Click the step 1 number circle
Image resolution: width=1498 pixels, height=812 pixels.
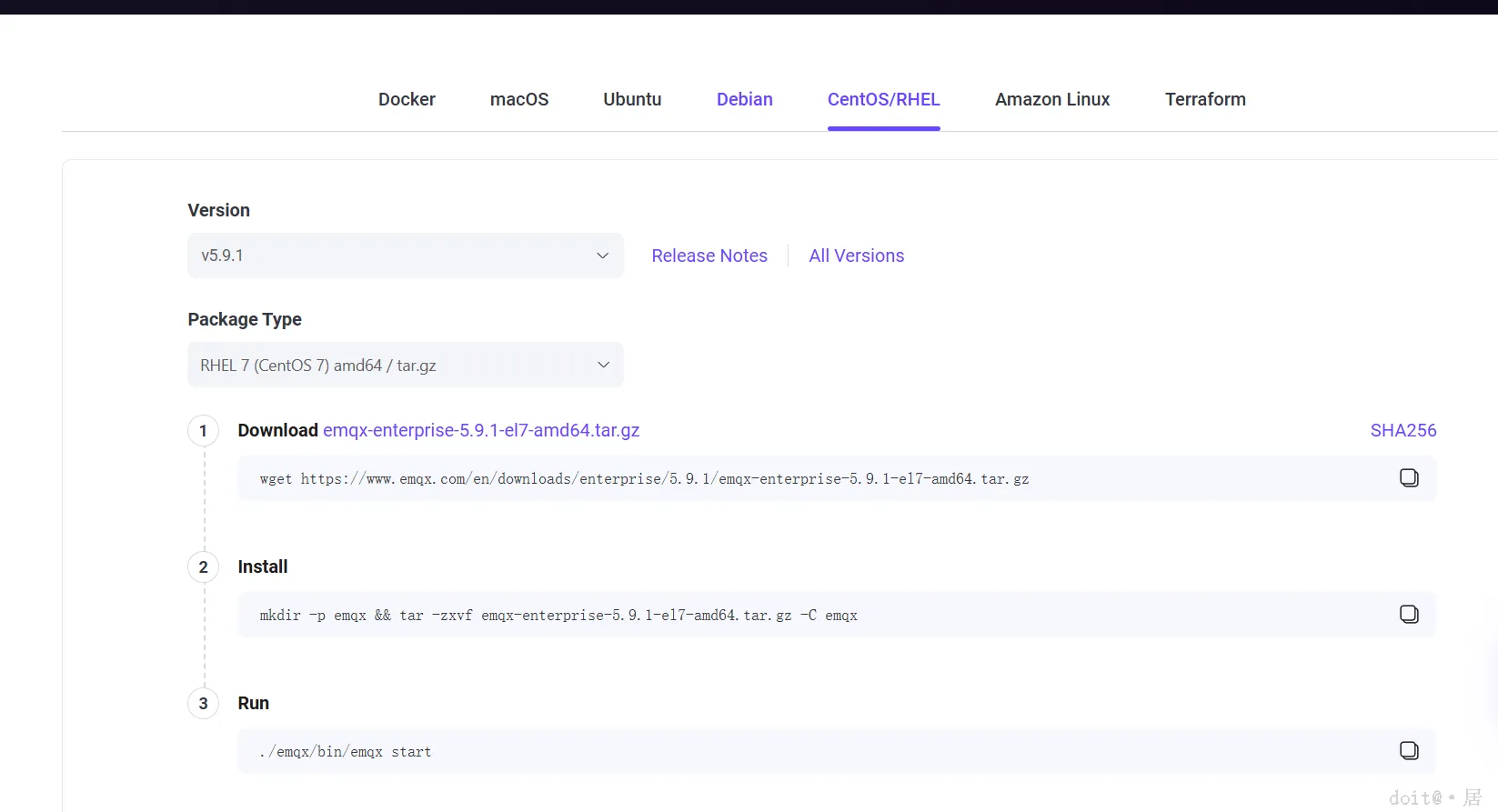203,431
